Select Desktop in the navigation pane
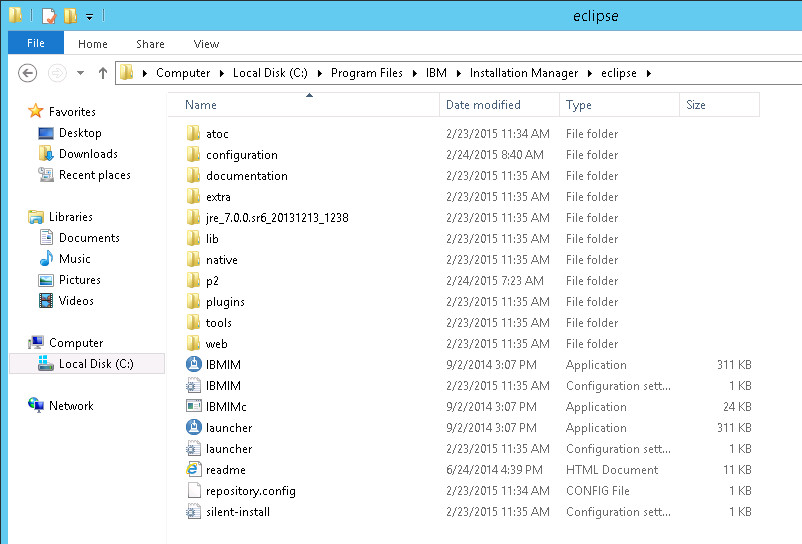 80,133
